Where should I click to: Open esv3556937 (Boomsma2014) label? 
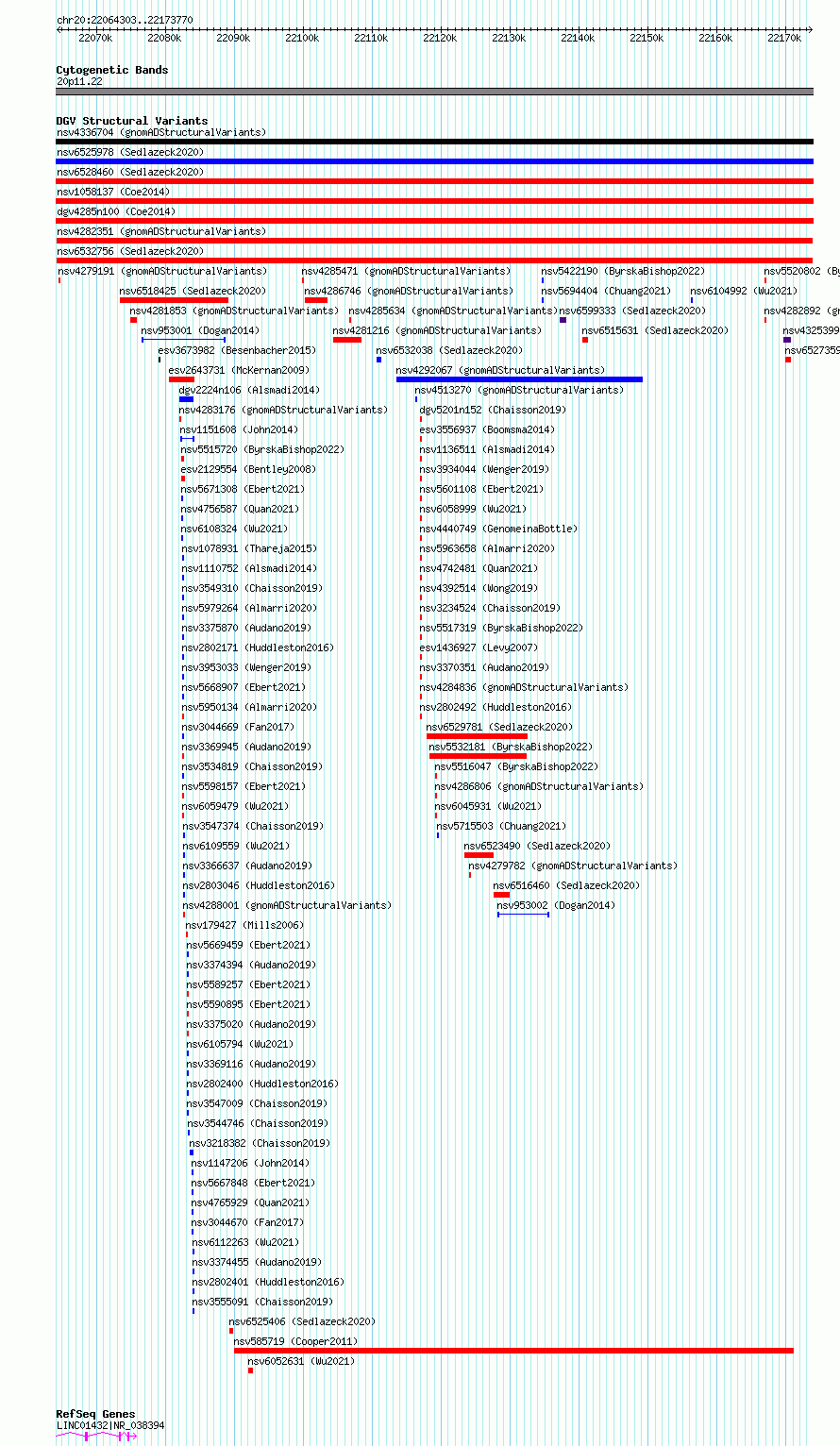487,429
